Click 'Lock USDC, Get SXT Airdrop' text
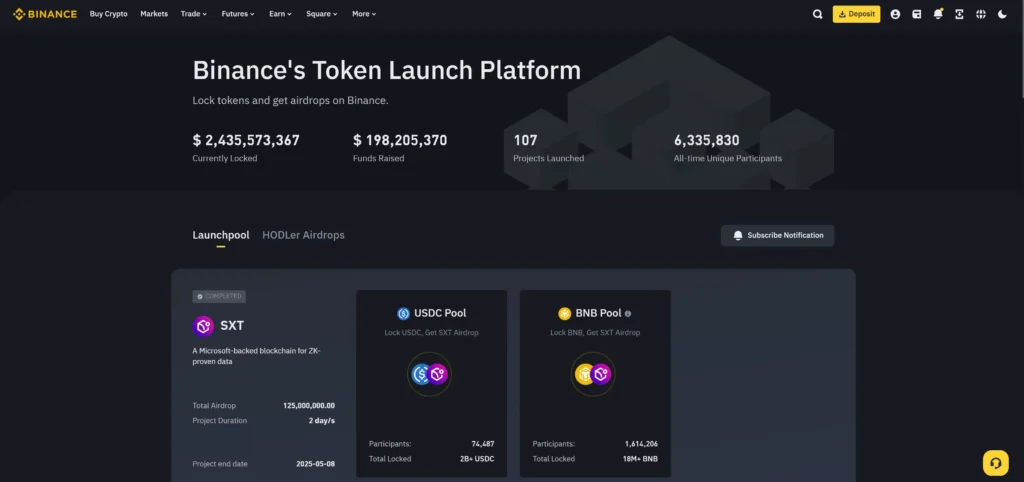Image resolution: width=1024 pixels, height=482 pixels. coord(432,333)
